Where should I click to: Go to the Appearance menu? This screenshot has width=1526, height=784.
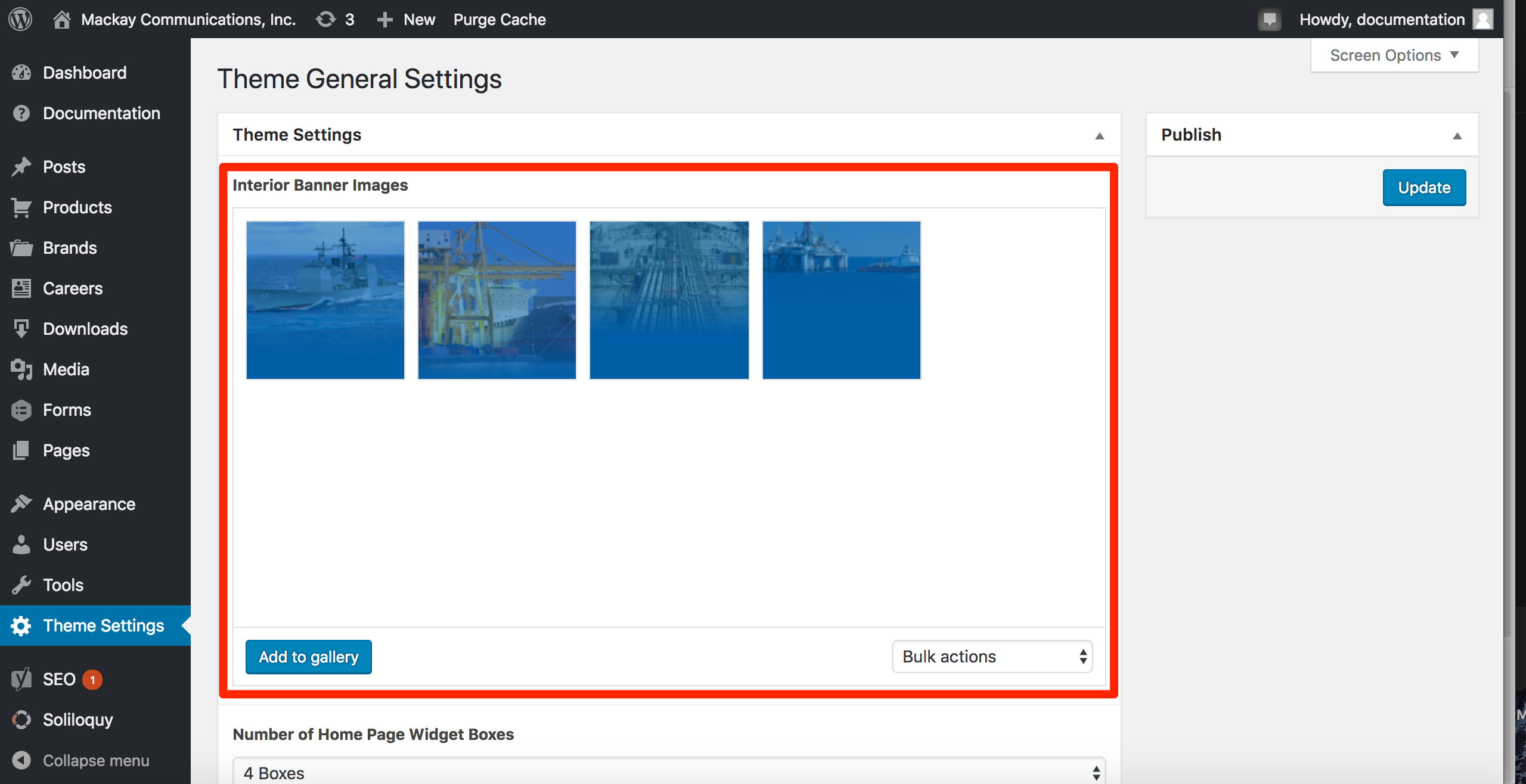(x=89, y=504)
